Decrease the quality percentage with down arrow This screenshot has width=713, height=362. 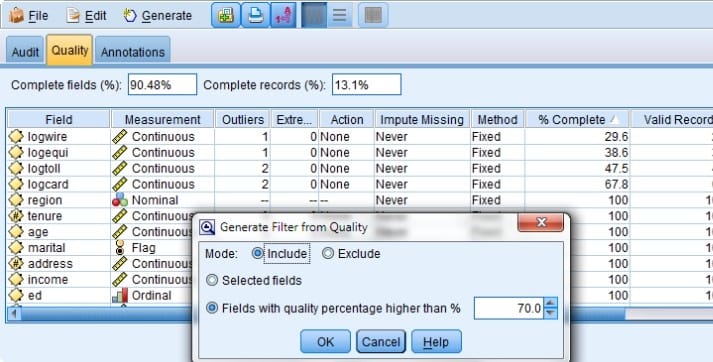tap(551, 314)
